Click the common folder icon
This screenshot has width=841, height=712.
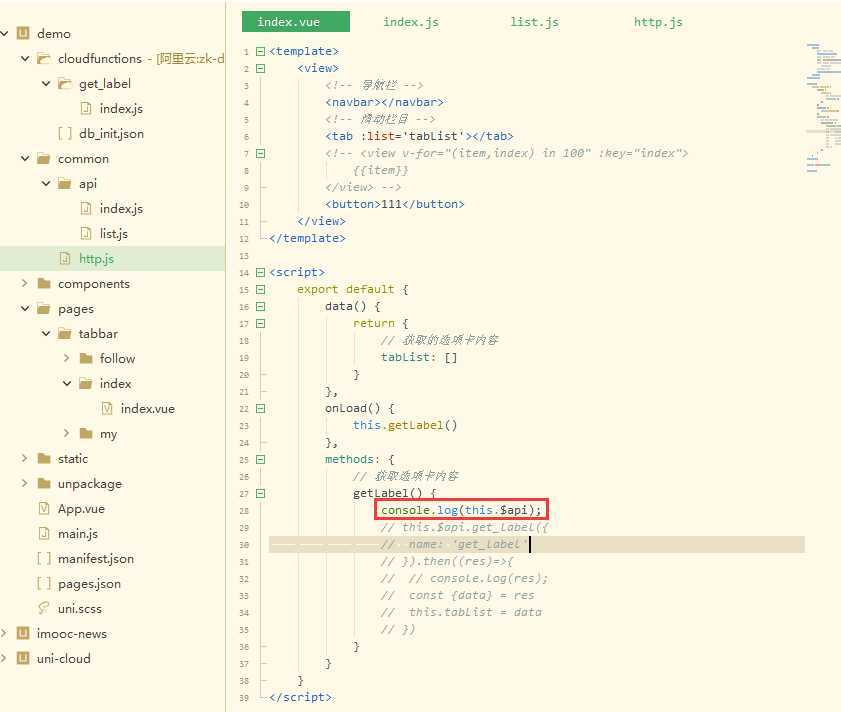coord(43,159)
